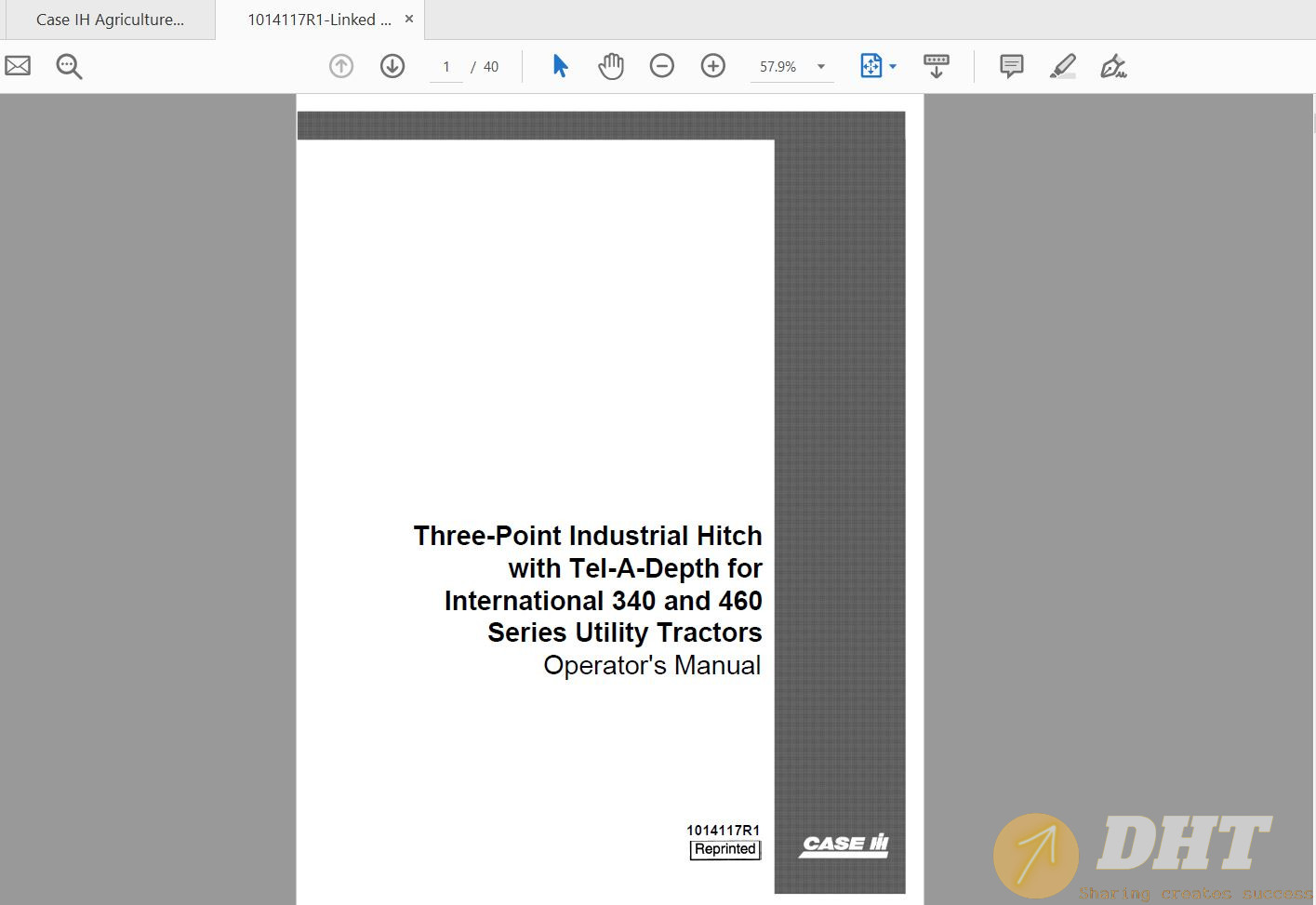This screenshot has width=1316, height=905.
Task: Click the page number input field
Action: click(x=446, y=67)
